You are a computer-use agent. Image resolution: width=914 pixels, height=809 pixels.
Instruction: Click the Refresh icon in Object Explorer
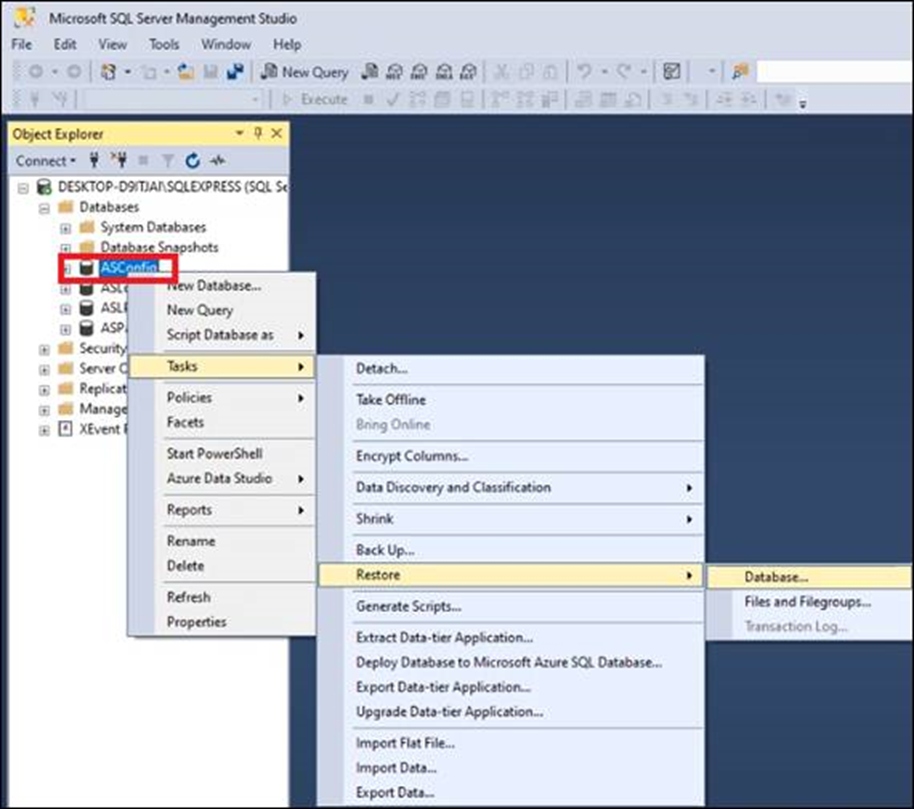click(x=192, y=160)
